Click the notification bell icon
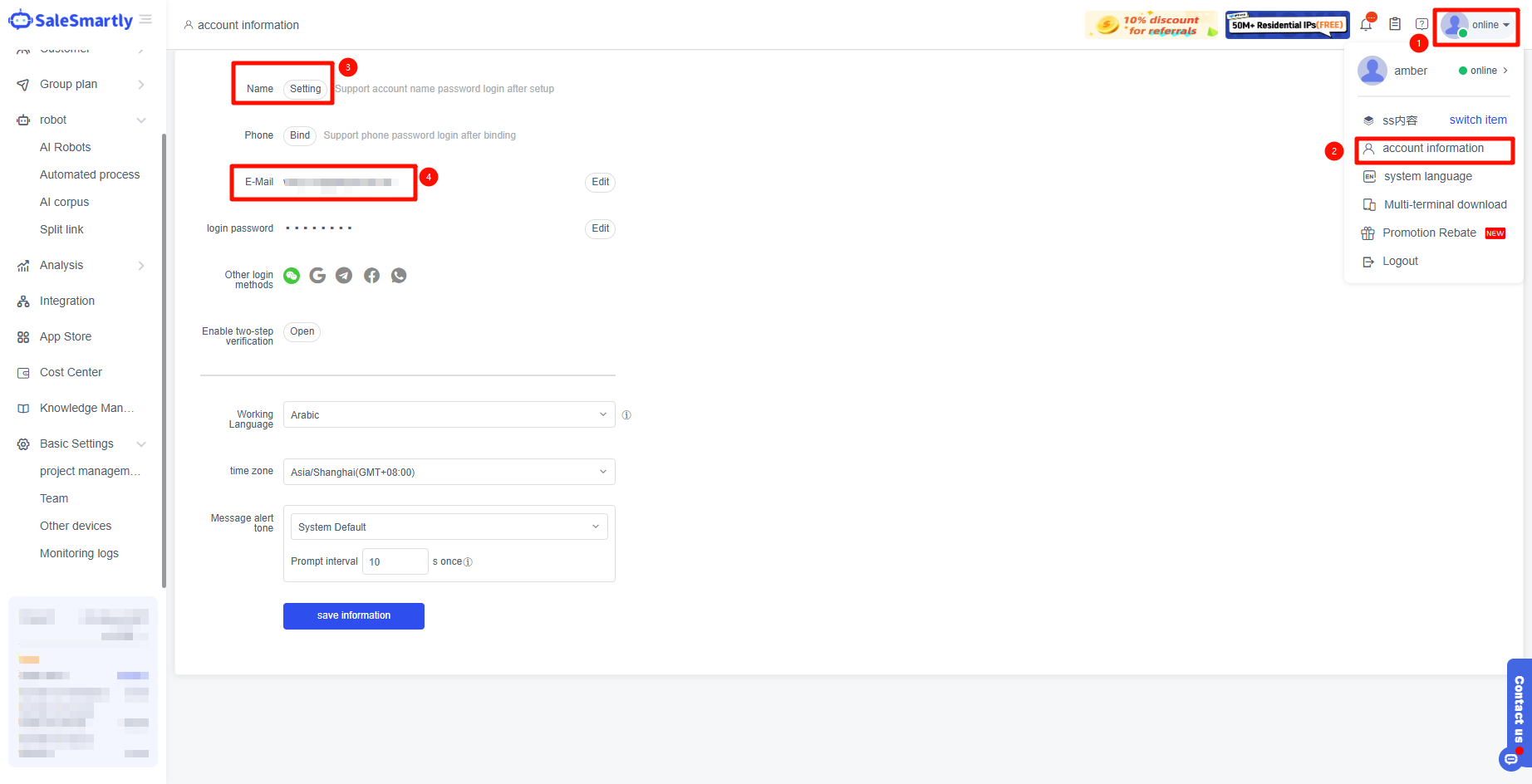 click(1366, 25)
